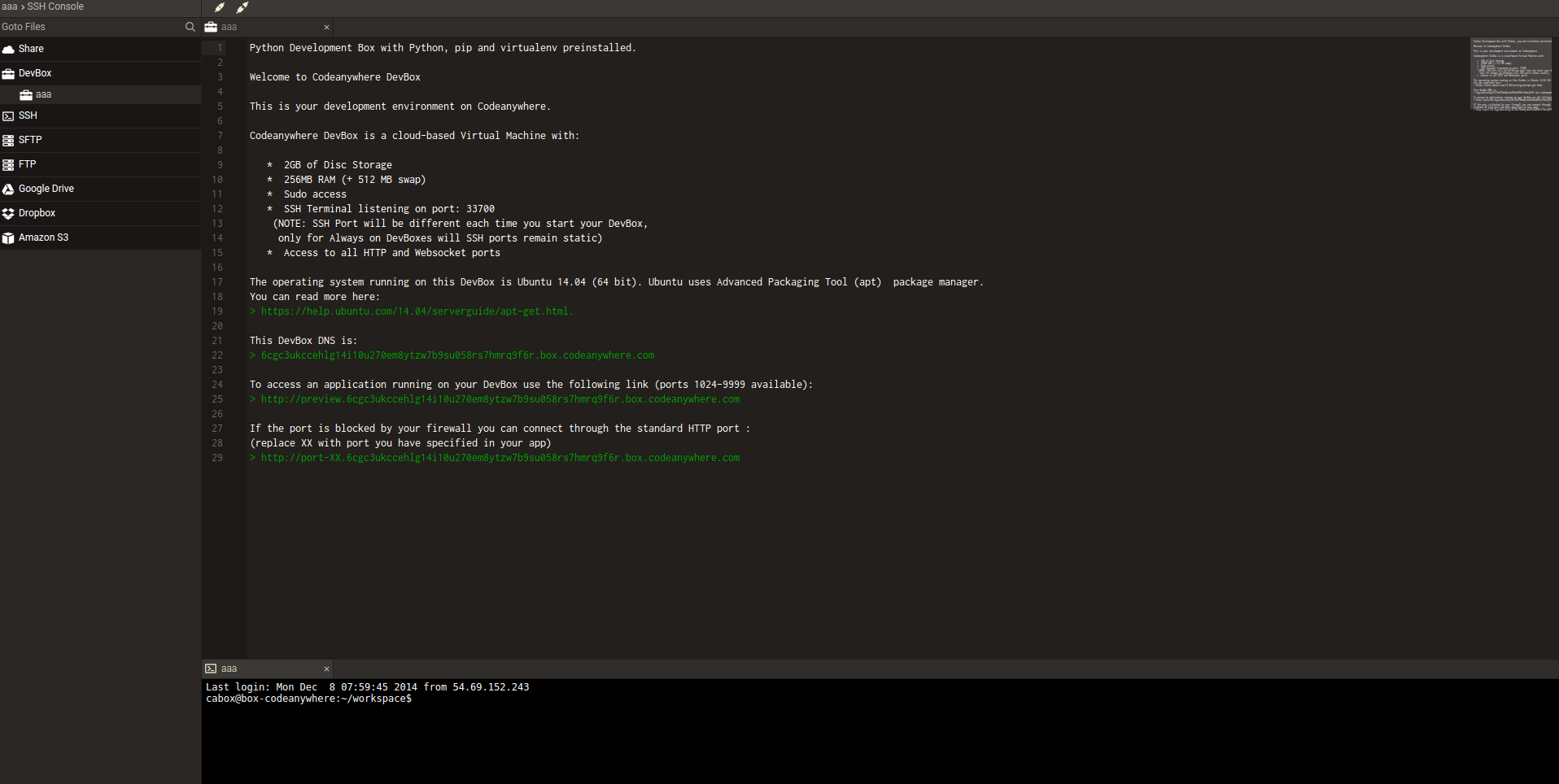Click the 'Sudo access' bullet line
The height and width of the screenshot is (784, 1559).
[307, 194]
